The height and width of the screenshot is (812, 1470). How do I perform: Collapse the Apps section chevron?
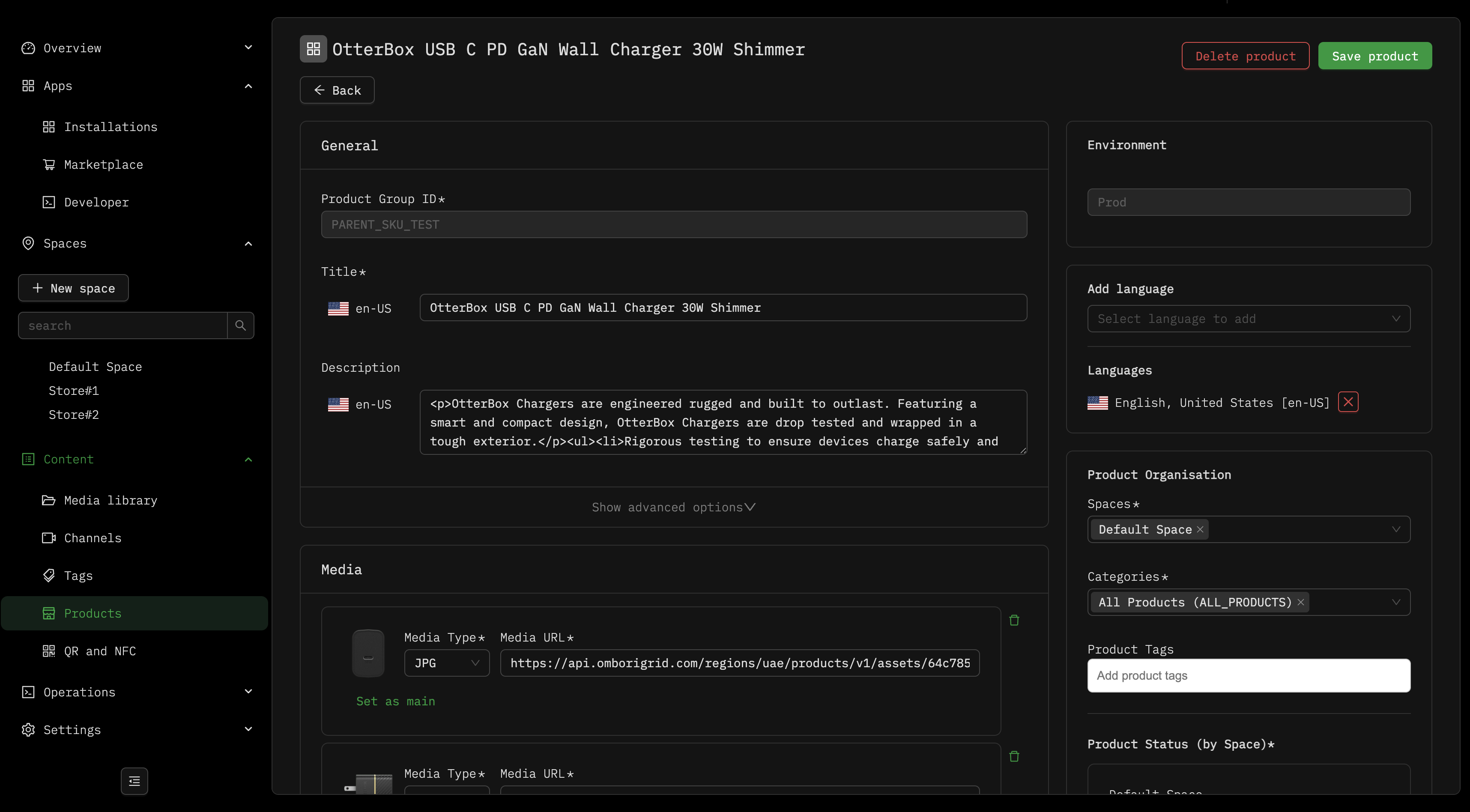(x=248, y=86)
